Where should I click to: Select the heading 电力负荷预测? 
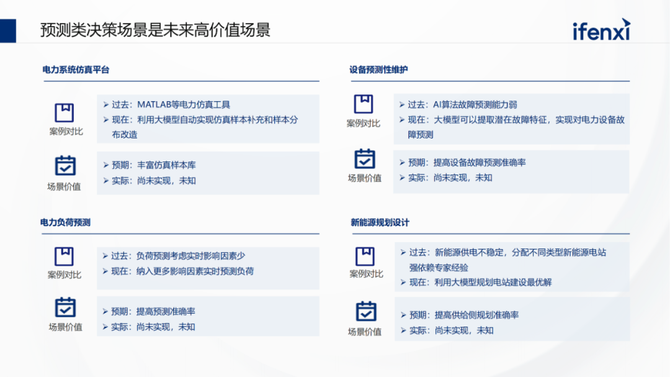pyautogui.click(x=65, y=222)
